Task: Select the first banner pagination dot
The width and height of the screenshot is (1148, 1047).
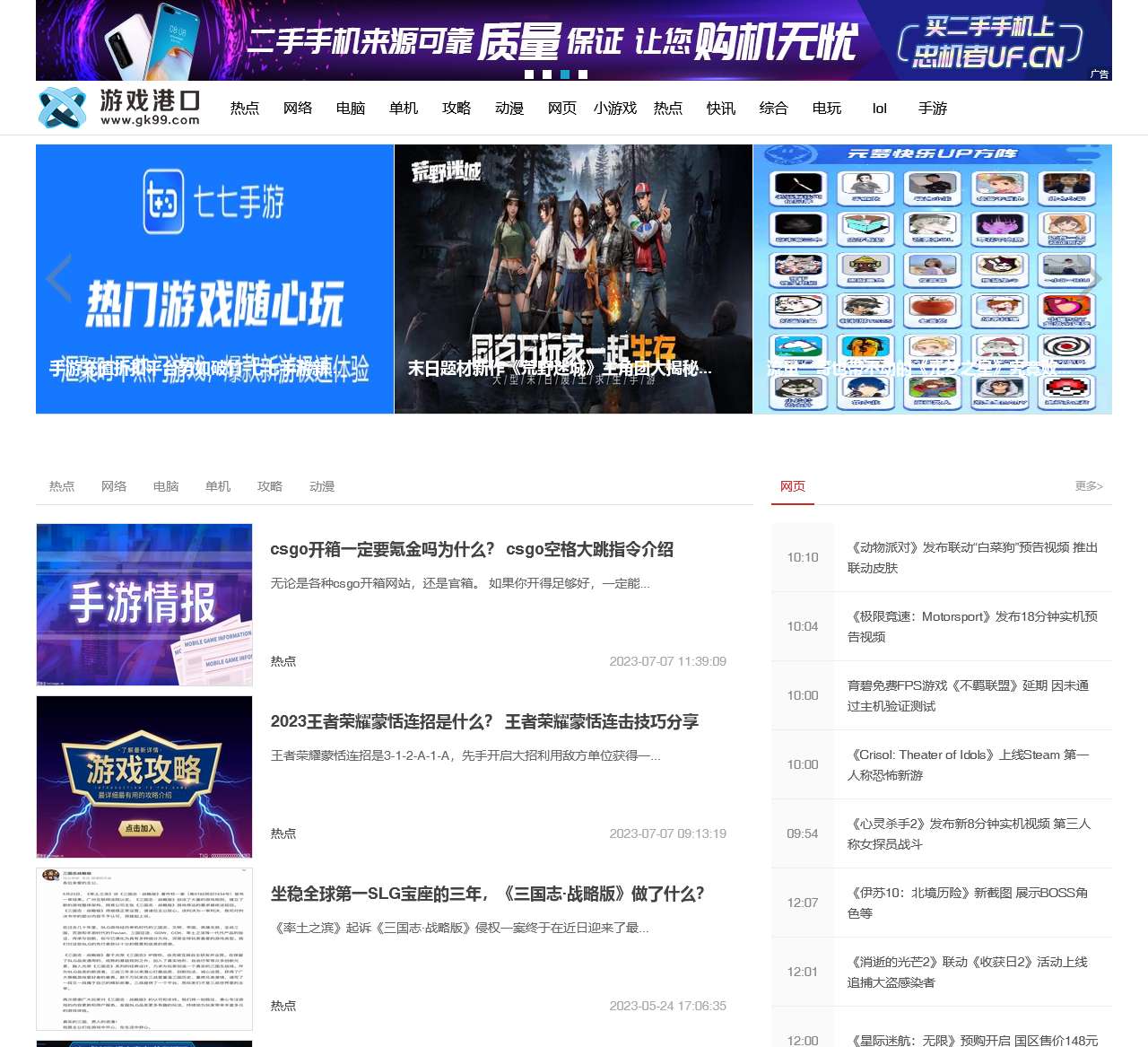Action: click(x=529, y=74)
